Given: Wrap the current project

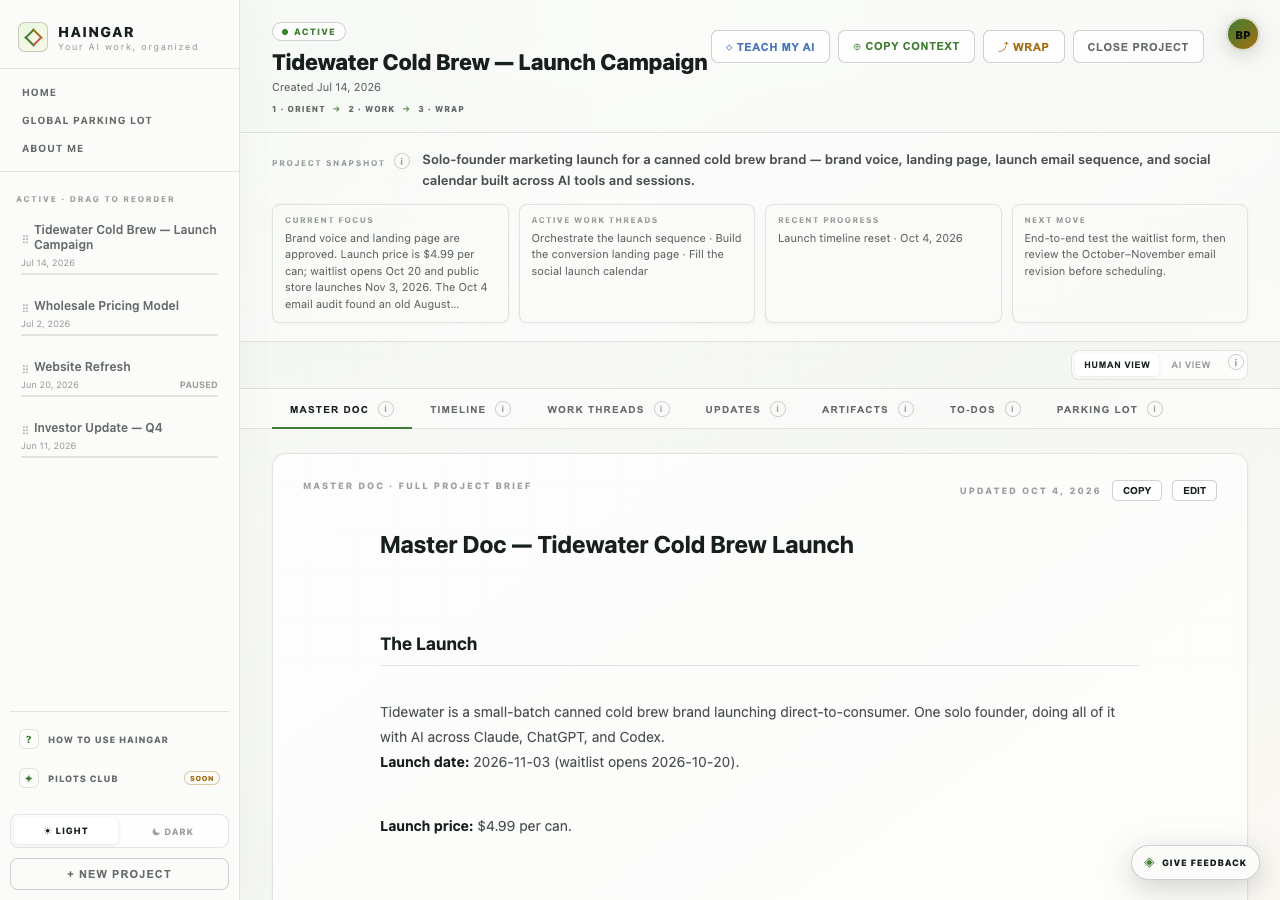Looking at the screenshot, I should click(x=1024, y=47).
